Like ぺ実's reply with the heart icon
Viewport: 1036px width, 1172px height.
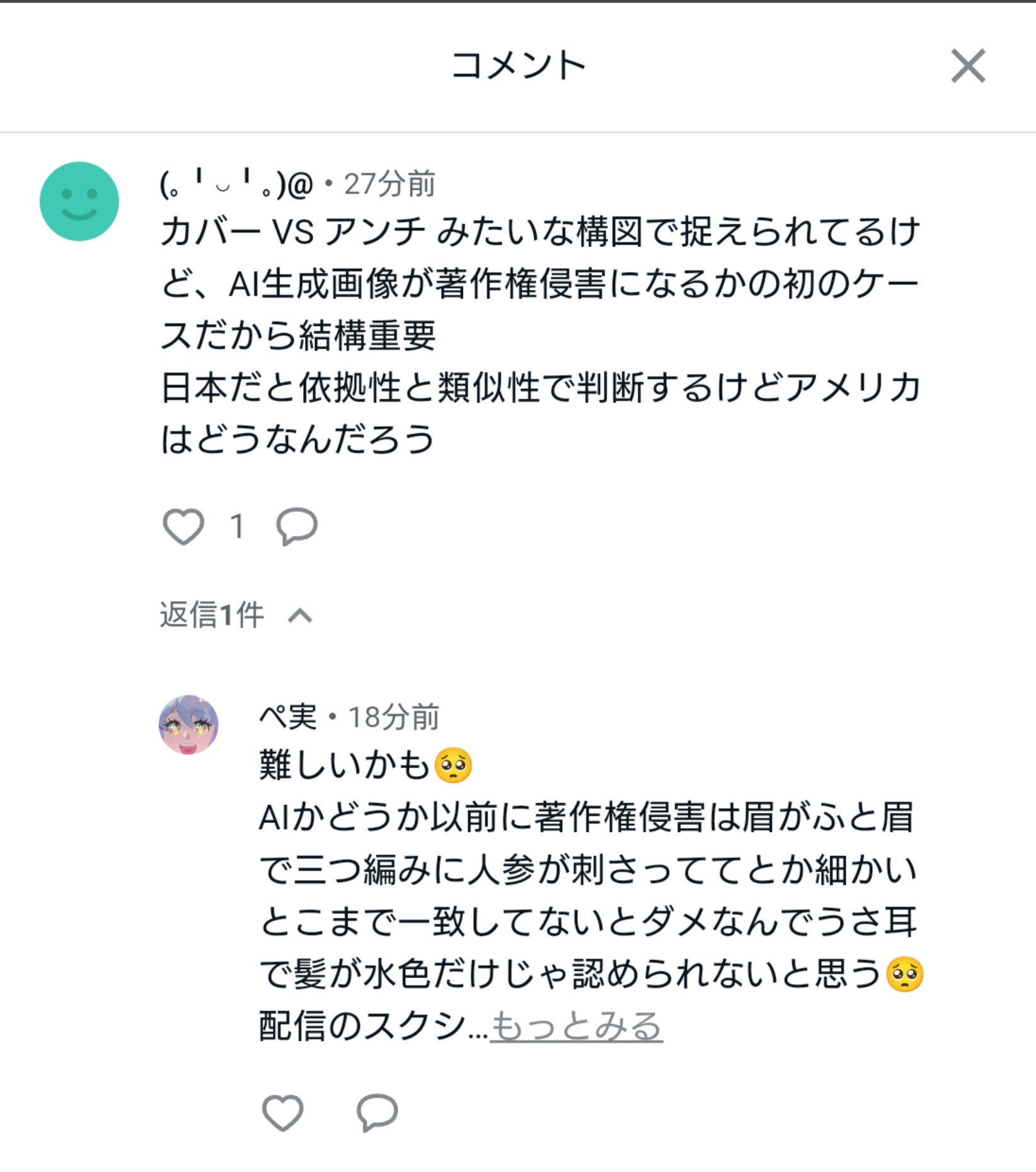(x=282, y=1112)
